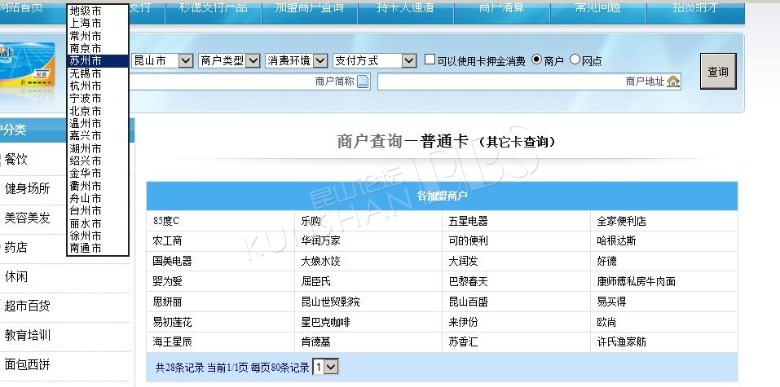Open the 昆山市 district dropdown
The image size is (780, 387).
(162, 61)
